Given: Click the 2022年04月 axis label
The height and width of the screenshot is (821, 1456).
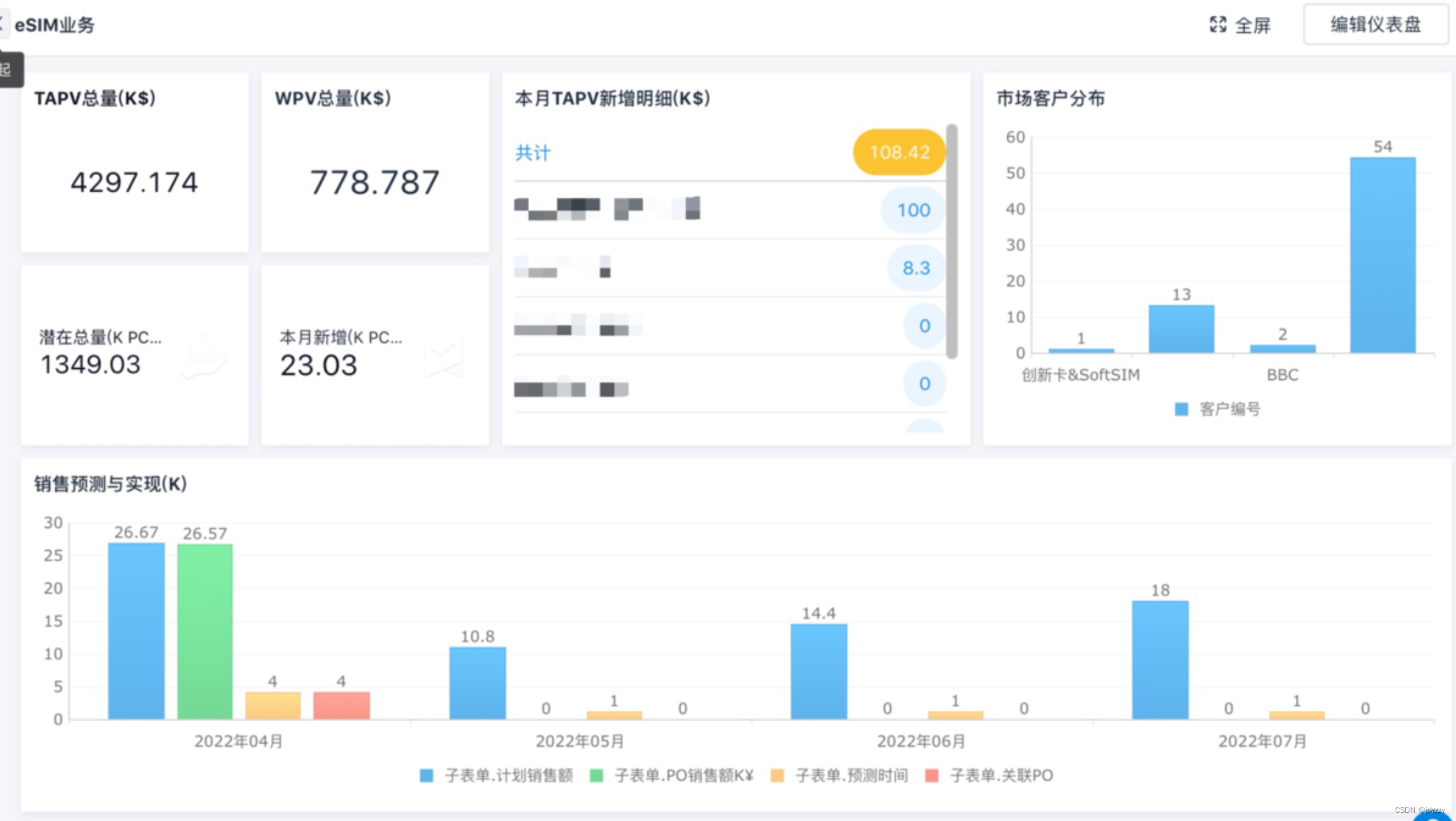Looking at the screenshot, I should [238, 741].
